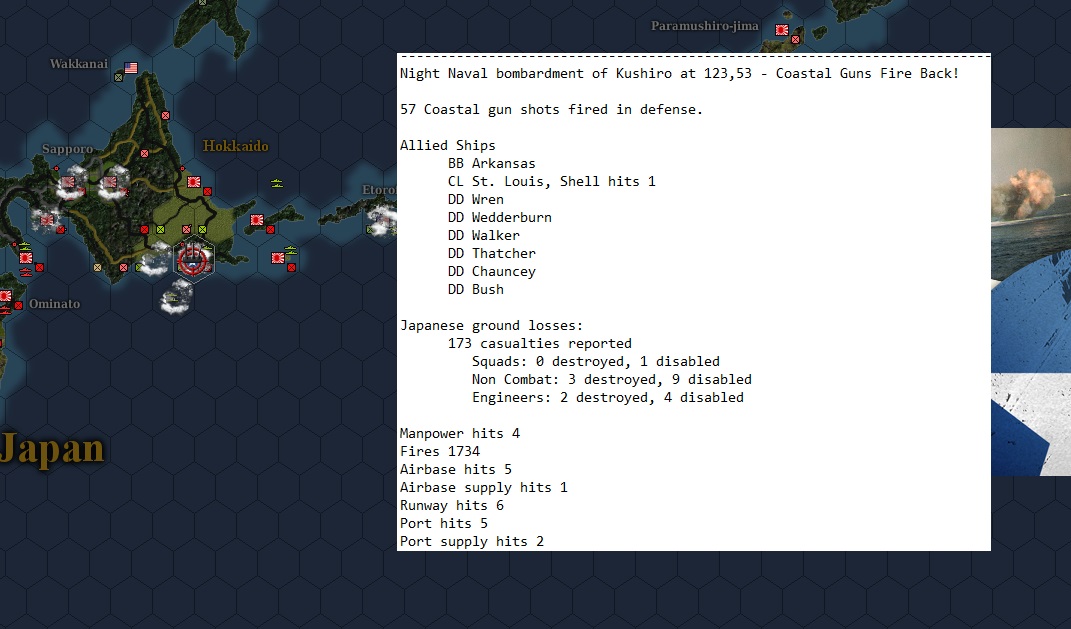Viewport: 1071px width, 629px height.
Task: Click the 'Airbase supply hits 1' line
Action: [x=484, y=487]
